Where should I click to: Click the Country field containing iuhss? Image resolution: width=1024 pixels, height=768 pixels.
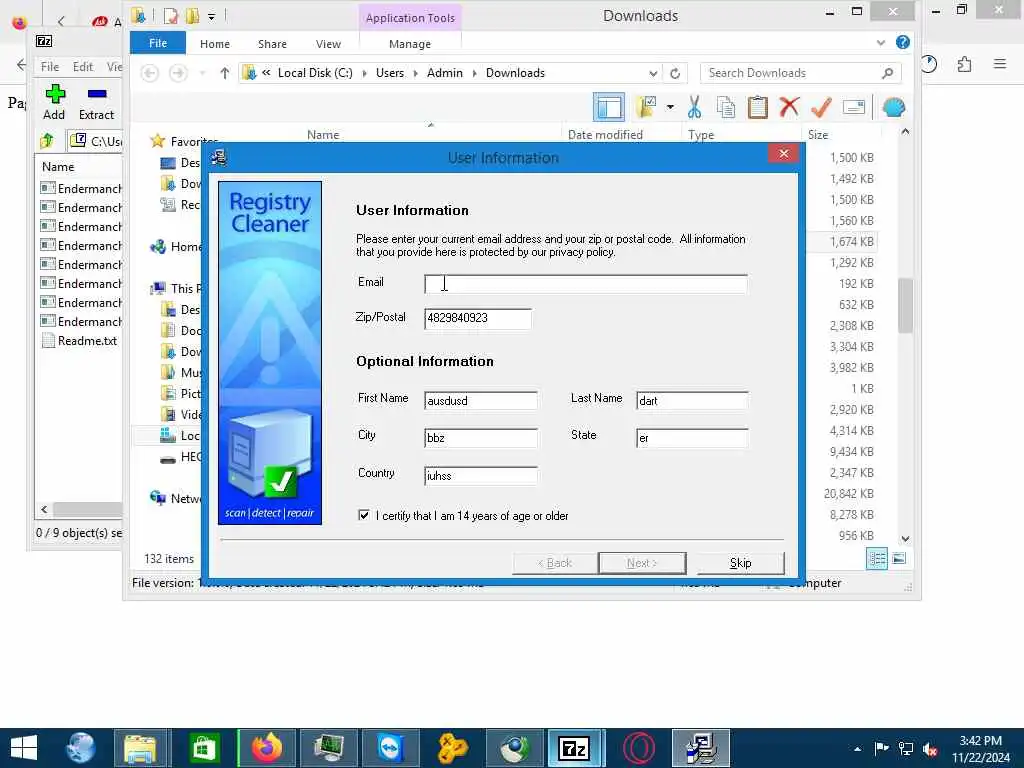pos(481,475)
